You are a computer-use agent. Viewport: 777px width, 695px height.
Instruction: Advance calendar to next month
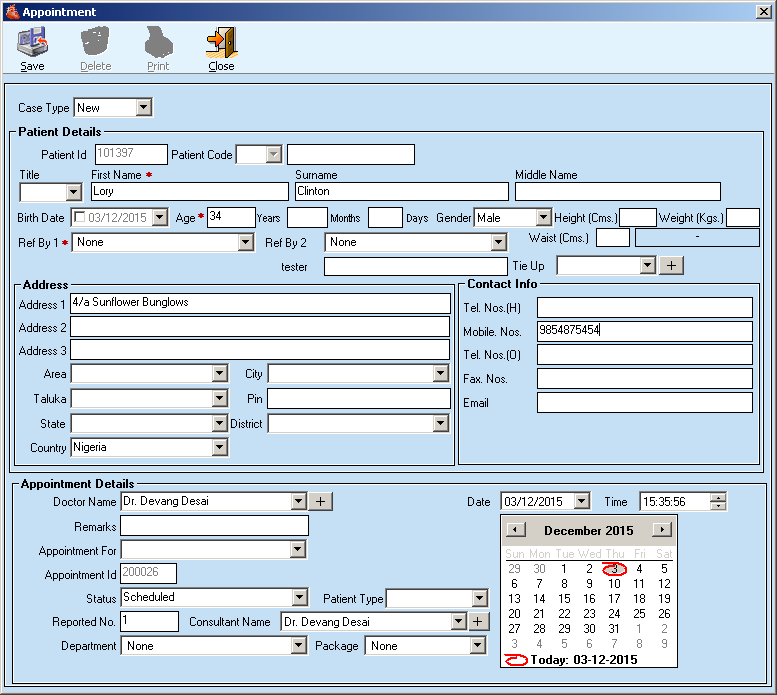tap(661, 530)
